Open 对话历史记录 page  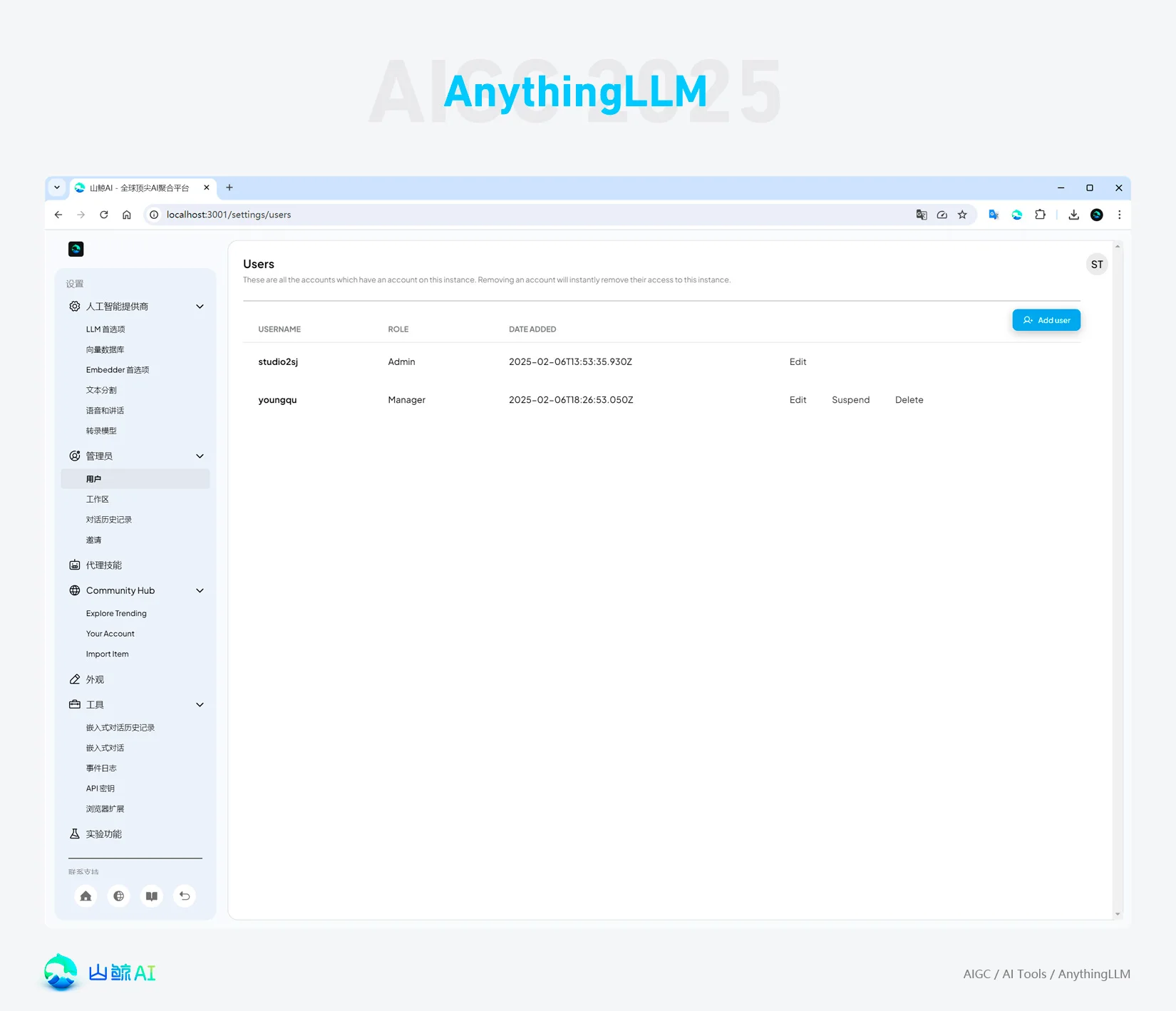(x=109, y=520)
